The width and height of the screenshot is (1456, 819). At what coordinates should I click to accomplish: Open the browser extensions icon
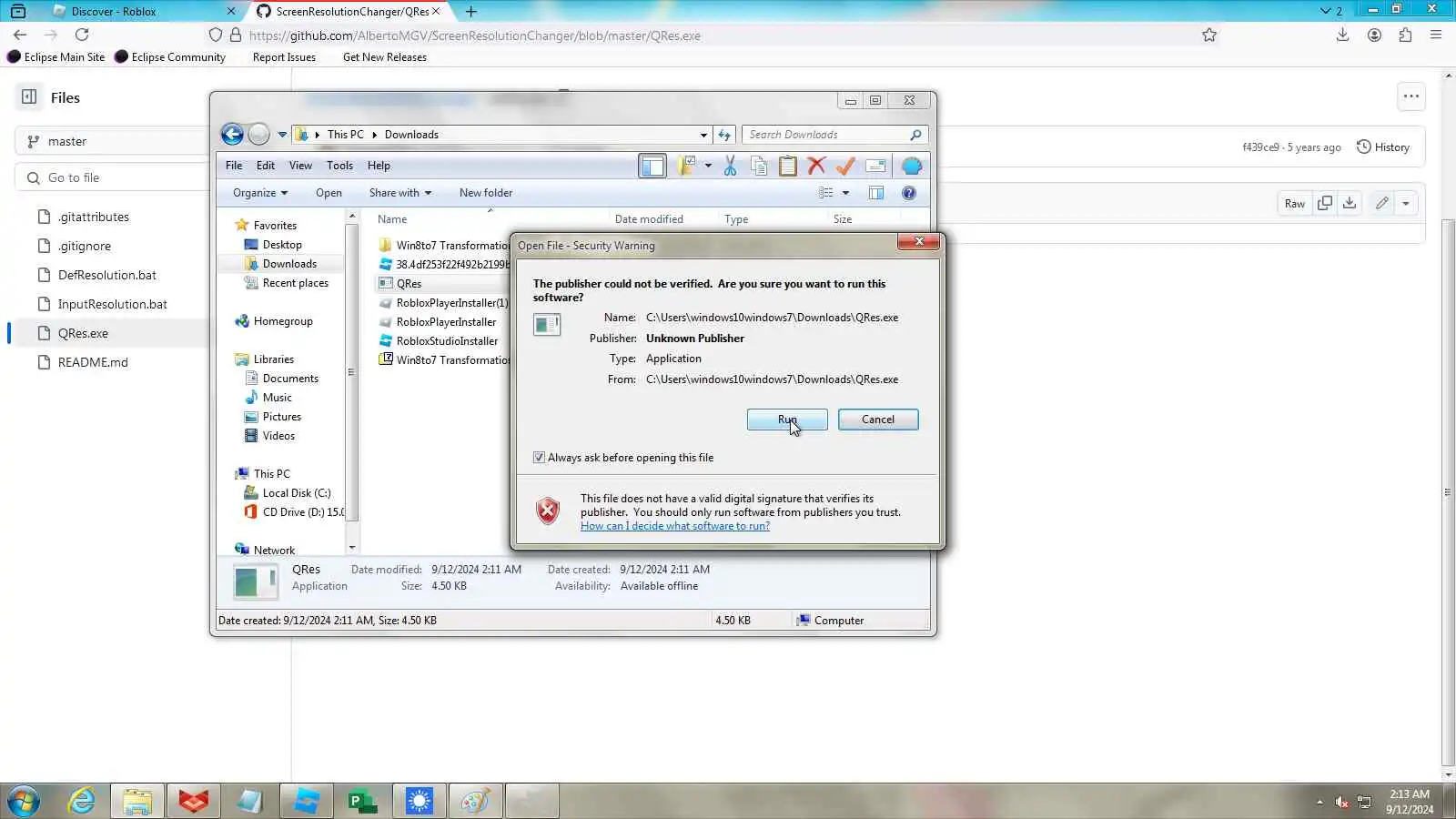(x=1405, y=35)
